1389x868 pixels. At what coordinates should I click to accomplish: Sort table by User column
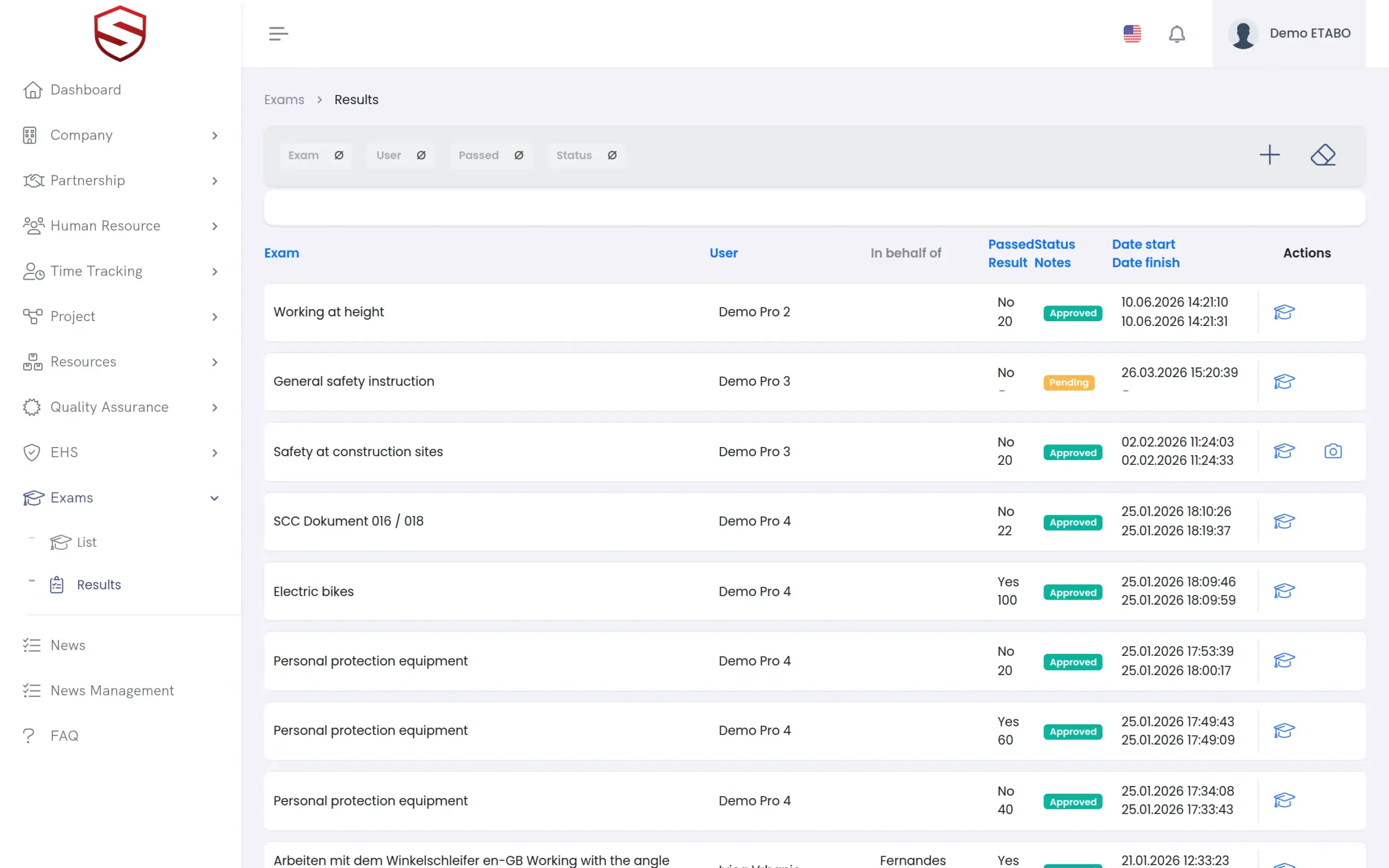coord(723,253)
